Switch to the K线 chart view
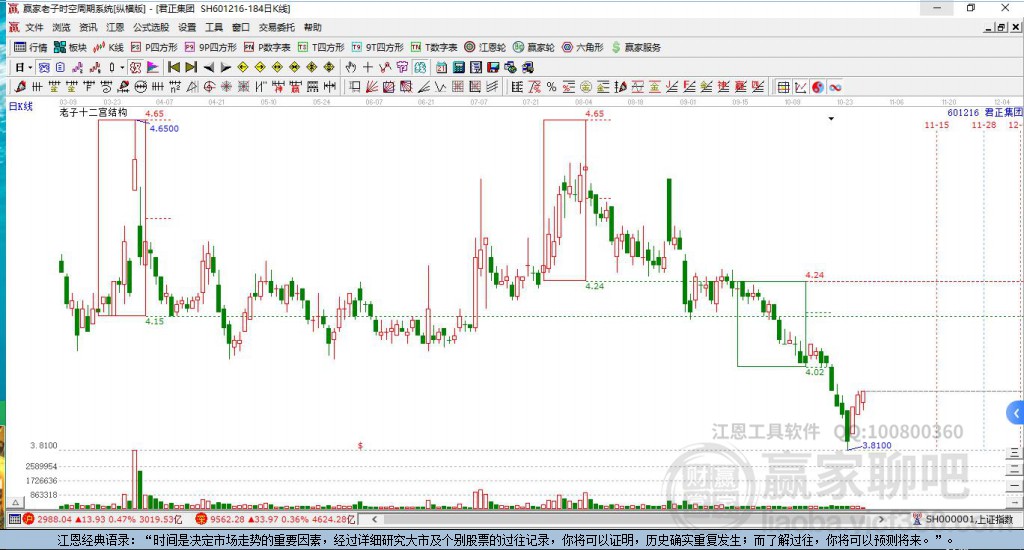 click(x=108, y=47)
